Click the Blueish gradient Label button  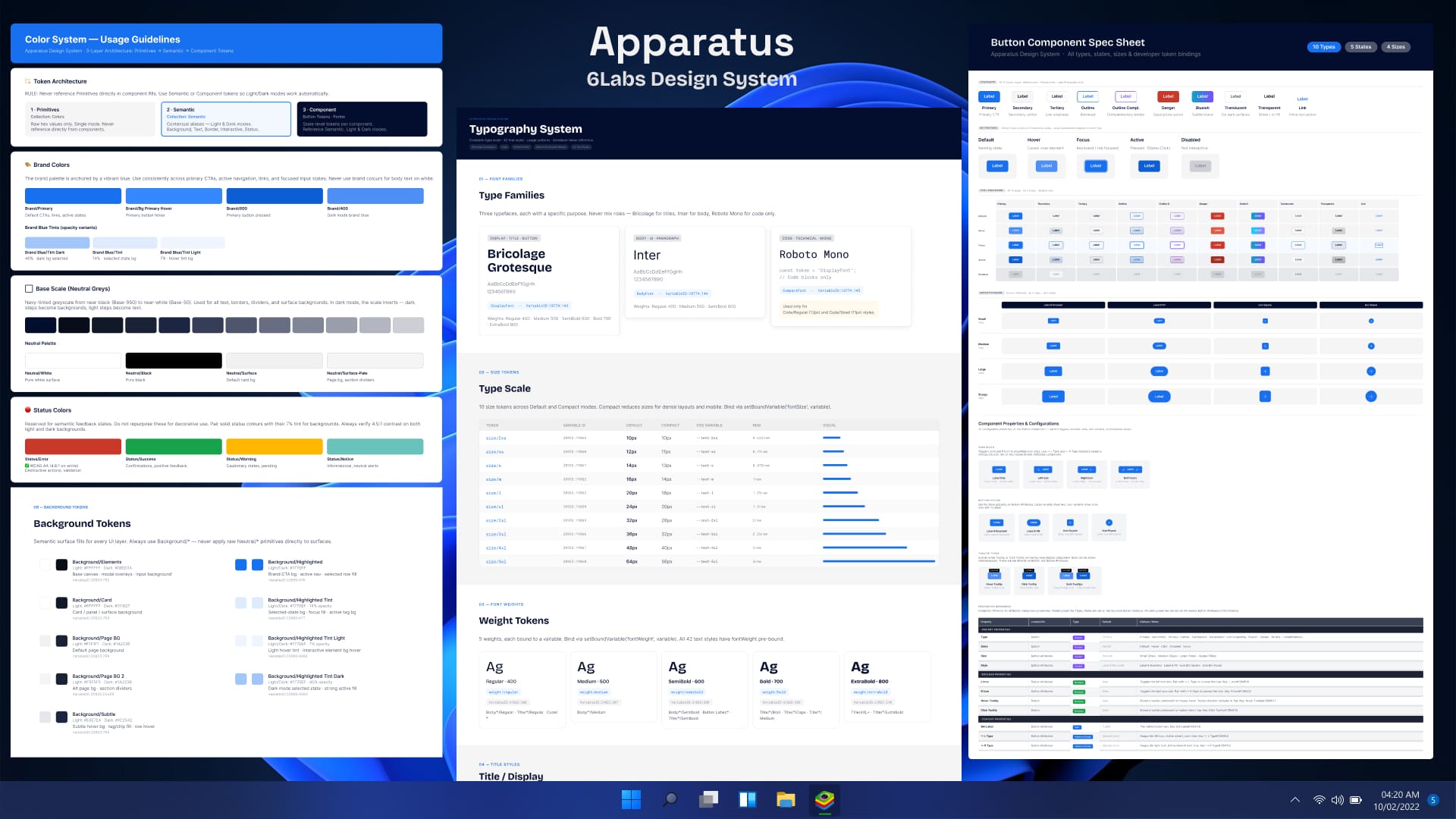[x=1202, y=96]
